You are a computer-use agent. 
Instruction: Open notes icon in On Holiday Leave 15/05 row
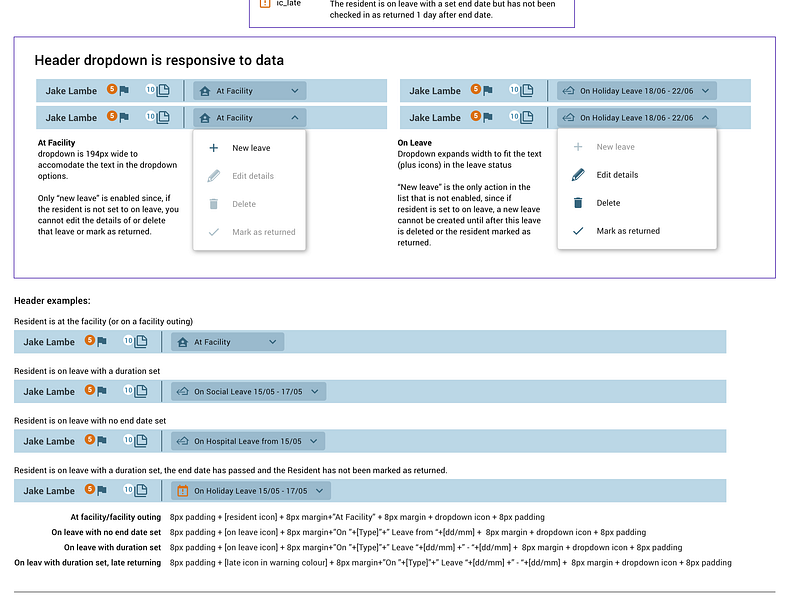pos(141,490)
